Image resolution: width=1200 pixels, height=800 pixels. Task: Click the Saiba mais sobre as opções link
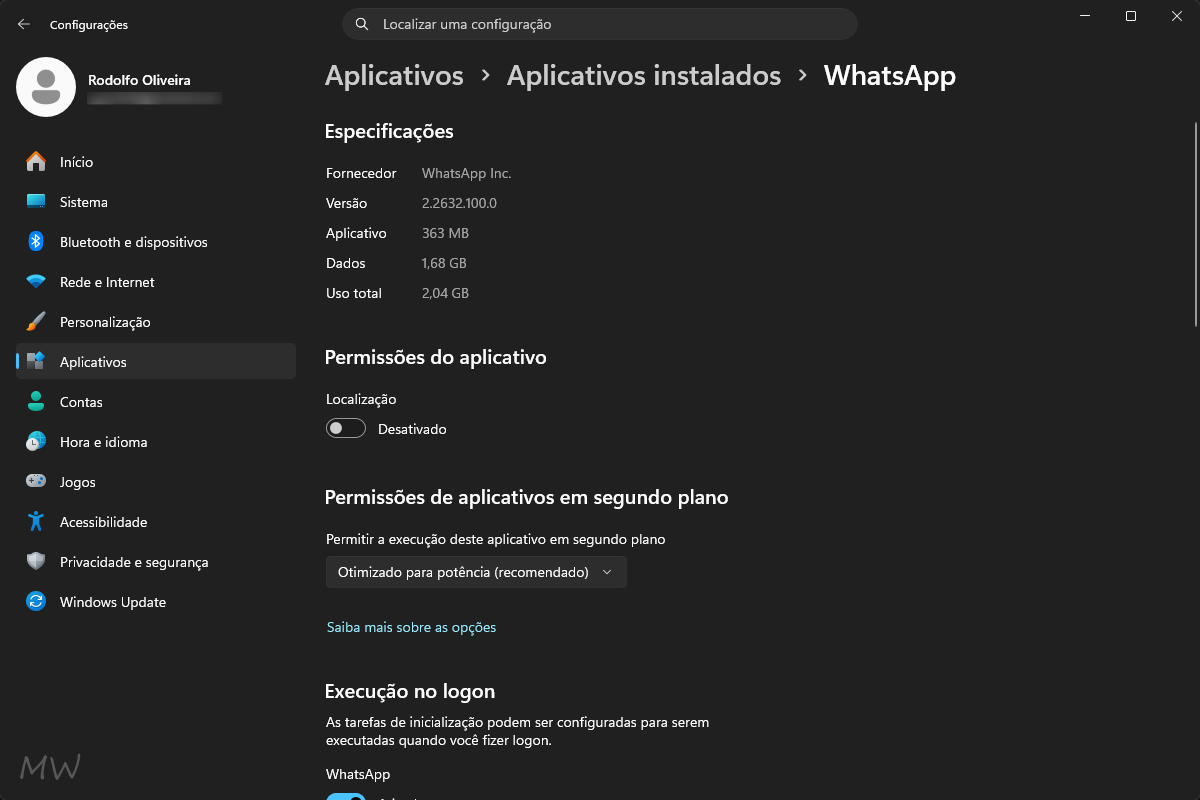tap(411, 627)
